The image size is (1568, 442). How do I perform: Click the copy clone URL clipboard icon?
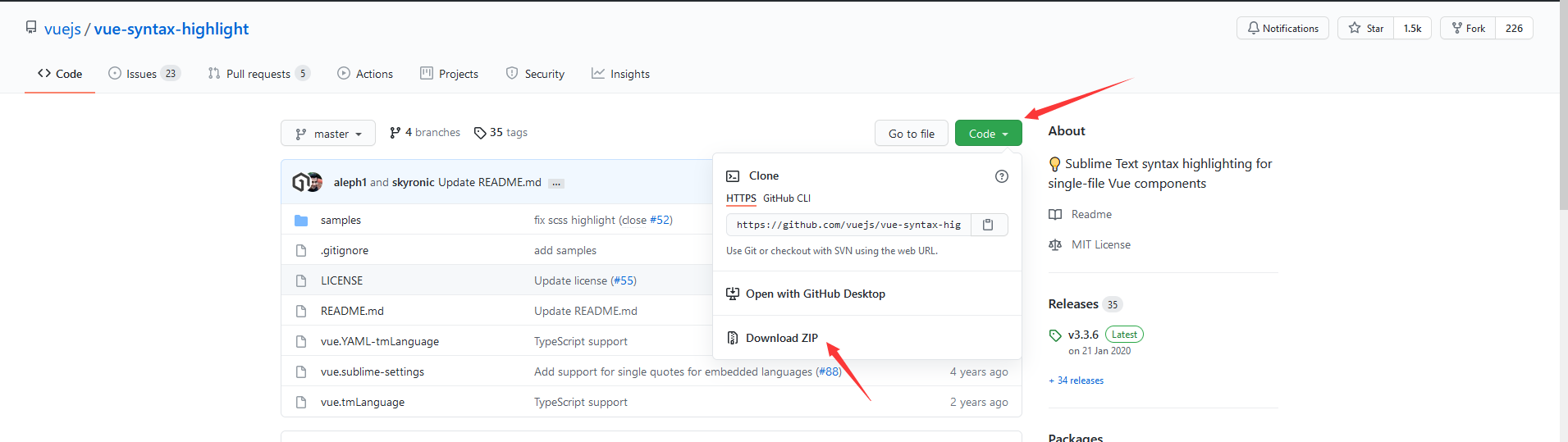point(988,225)
